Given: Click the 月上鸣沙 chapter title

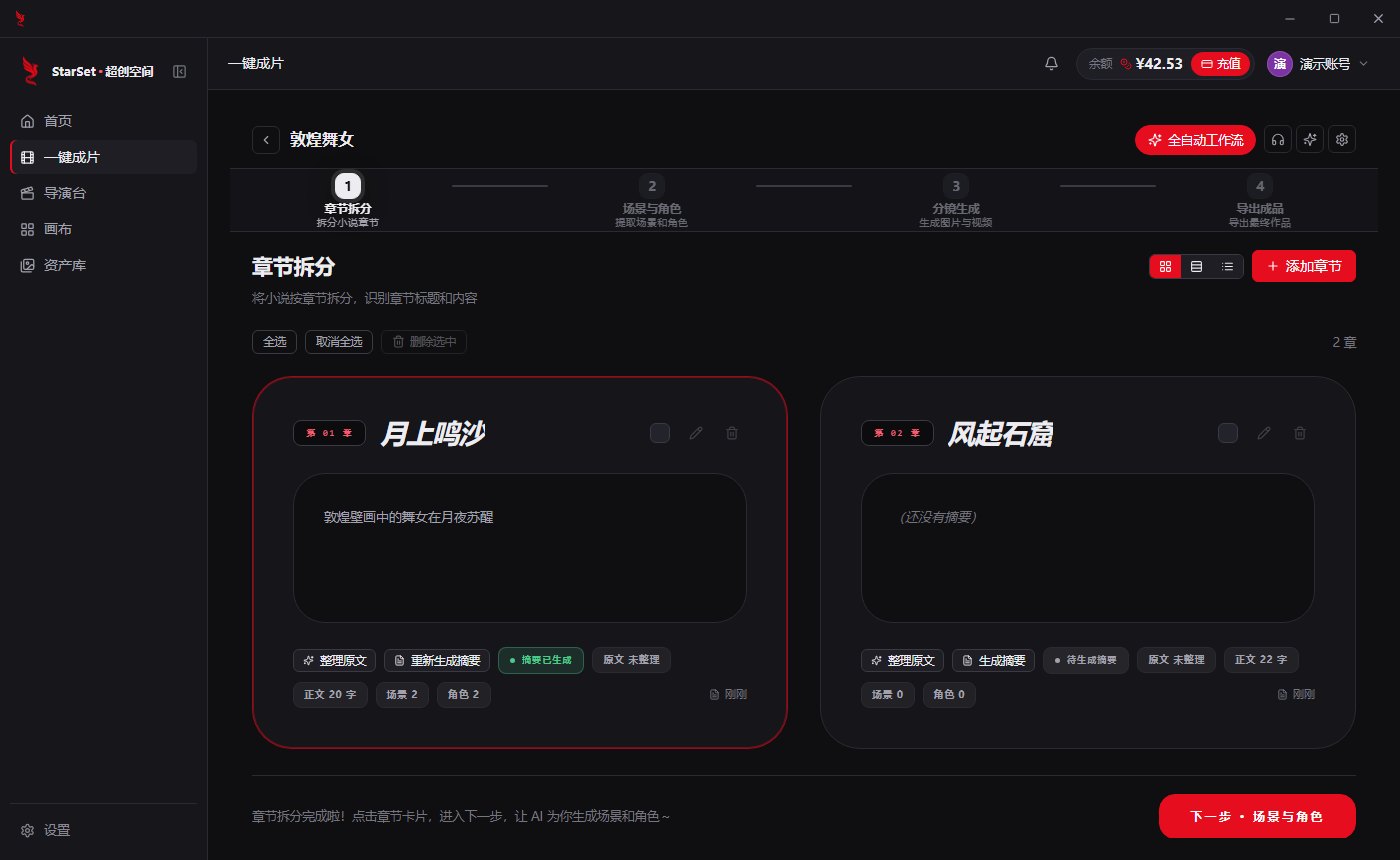Looking at the screenshot, I should [433, 433].
